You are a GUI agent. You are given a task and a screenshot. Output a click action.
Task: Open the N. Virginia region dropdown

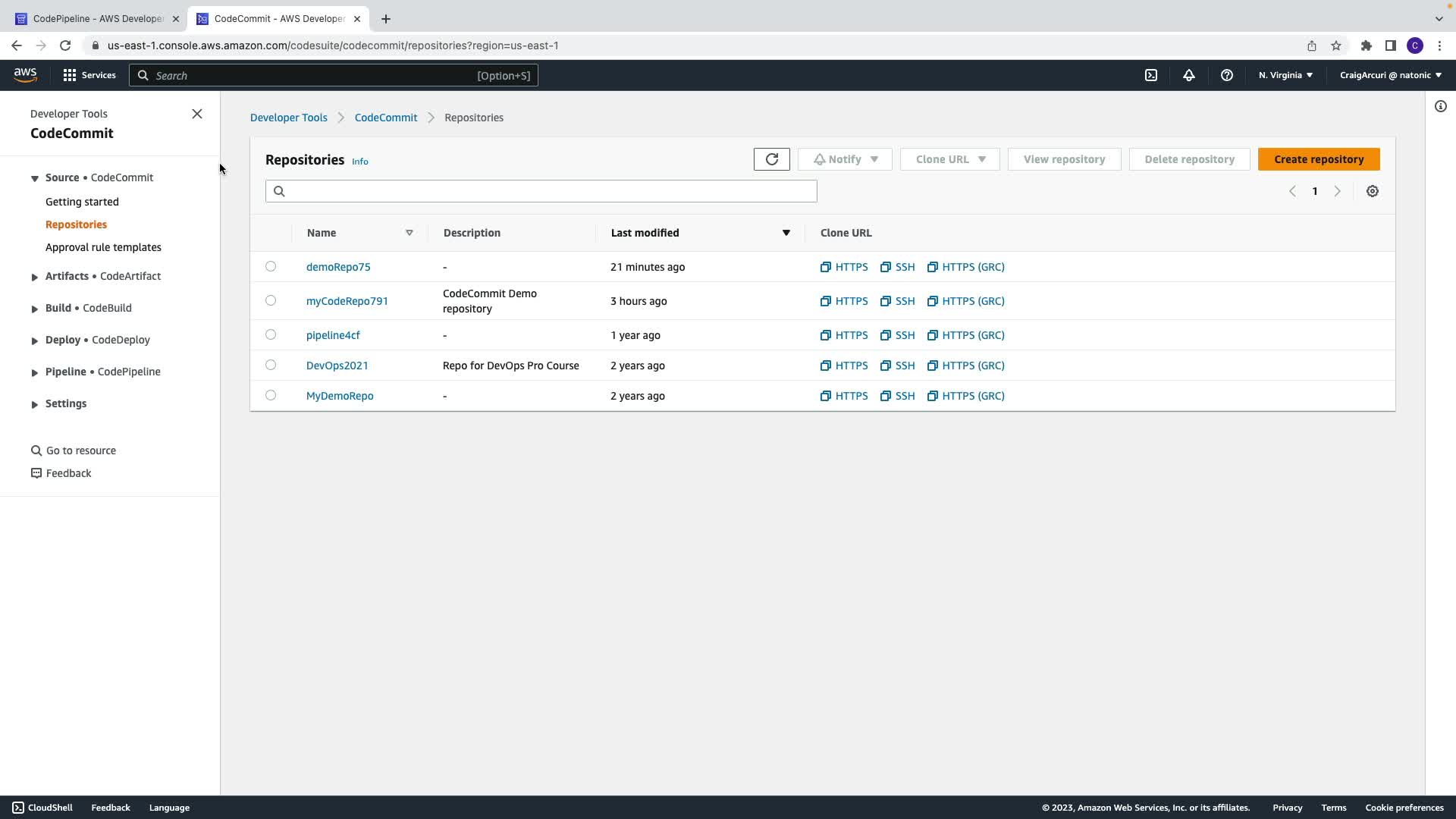1285,75
